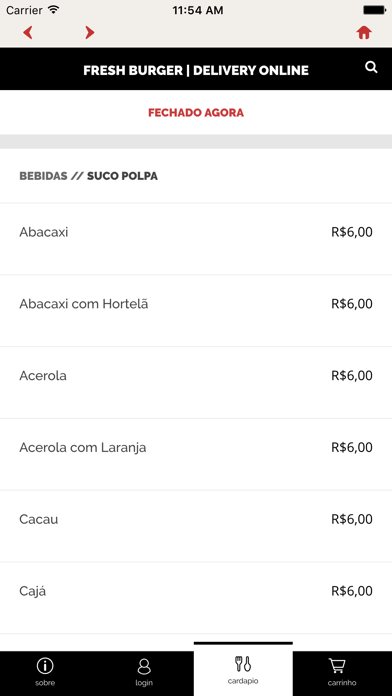Open search with magnifier icon
The height and width of the screenshot is (696, 392).
point(371,67)
